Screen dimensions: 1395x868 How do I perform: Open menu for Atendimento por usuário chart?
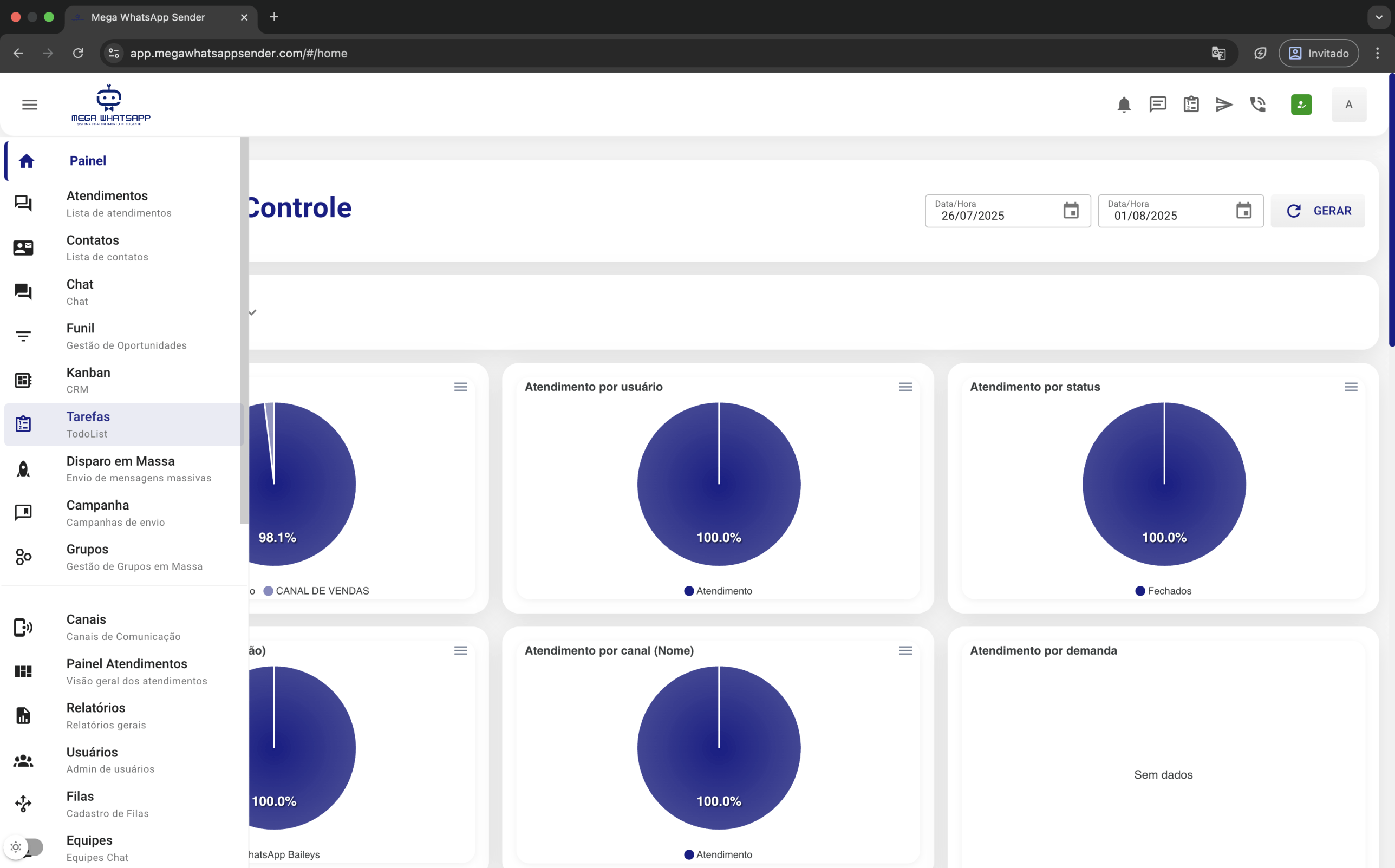tap(905, 387)
